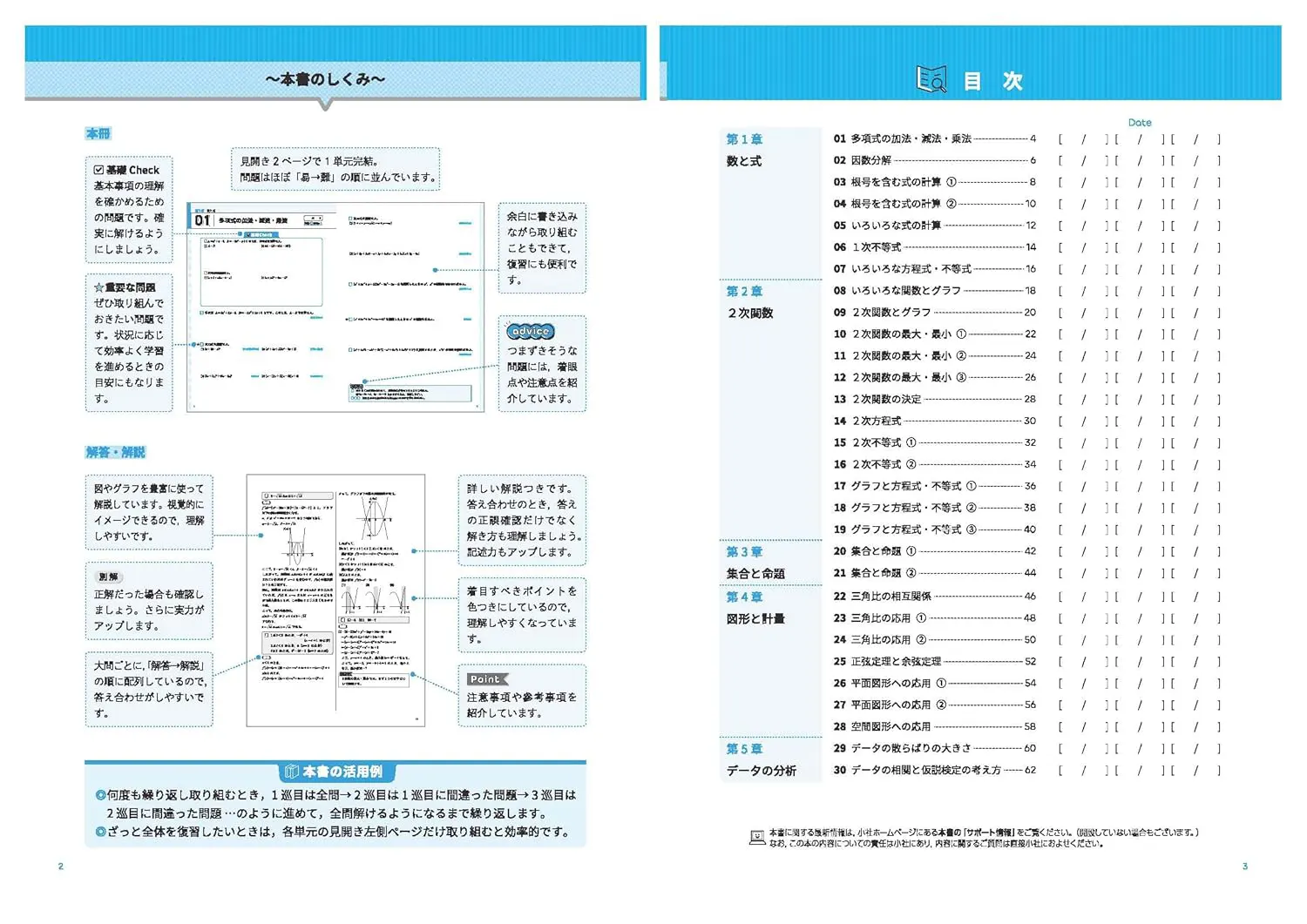This screenshot has width=1307, height=924.
Task: Click the 第1章 数と式 chapter heading
Action: pos(744,150)
